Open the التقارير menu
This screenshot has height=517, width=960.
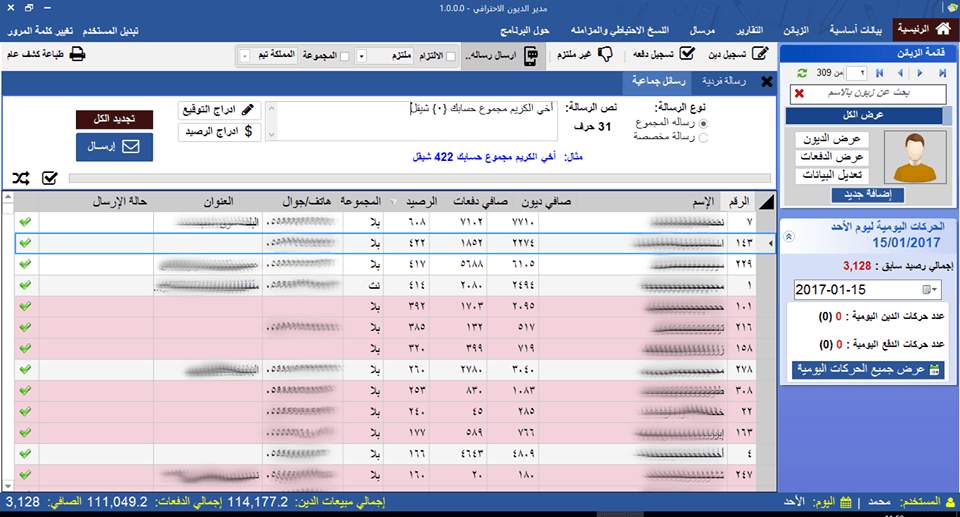(x=749, y=29)
